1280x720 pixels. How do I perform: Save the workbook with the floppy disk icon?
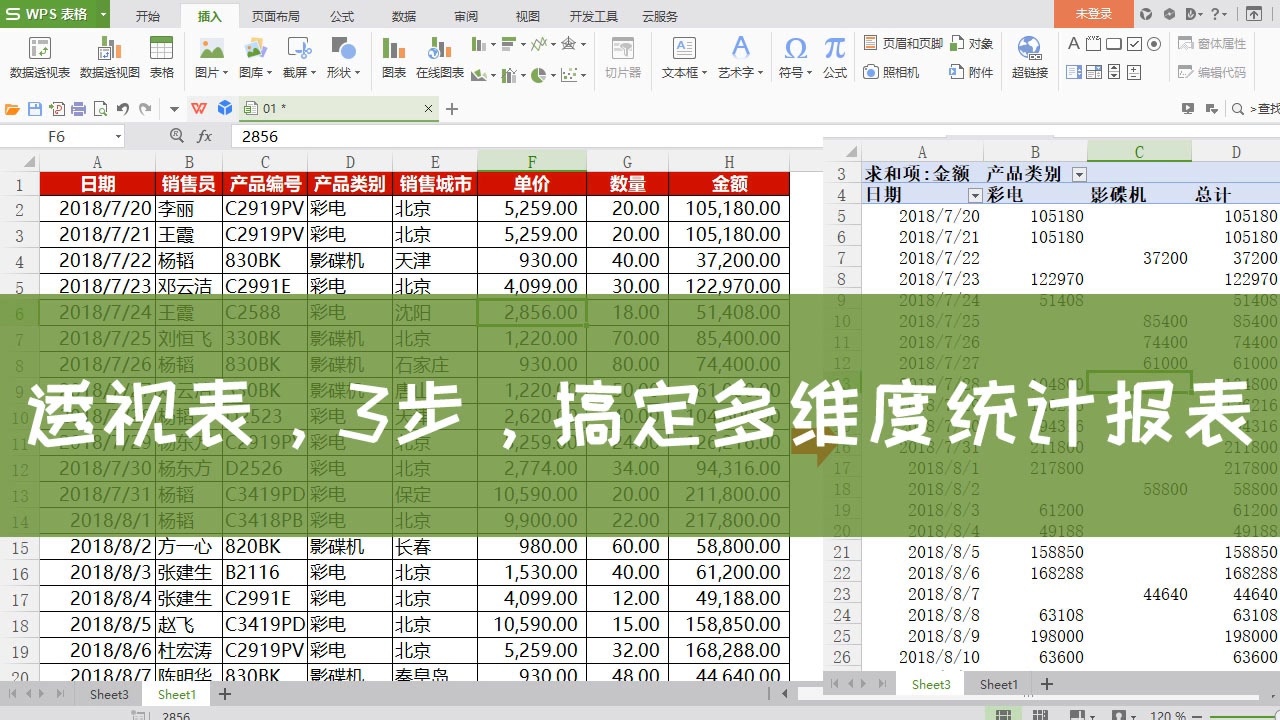click(35, 109)
